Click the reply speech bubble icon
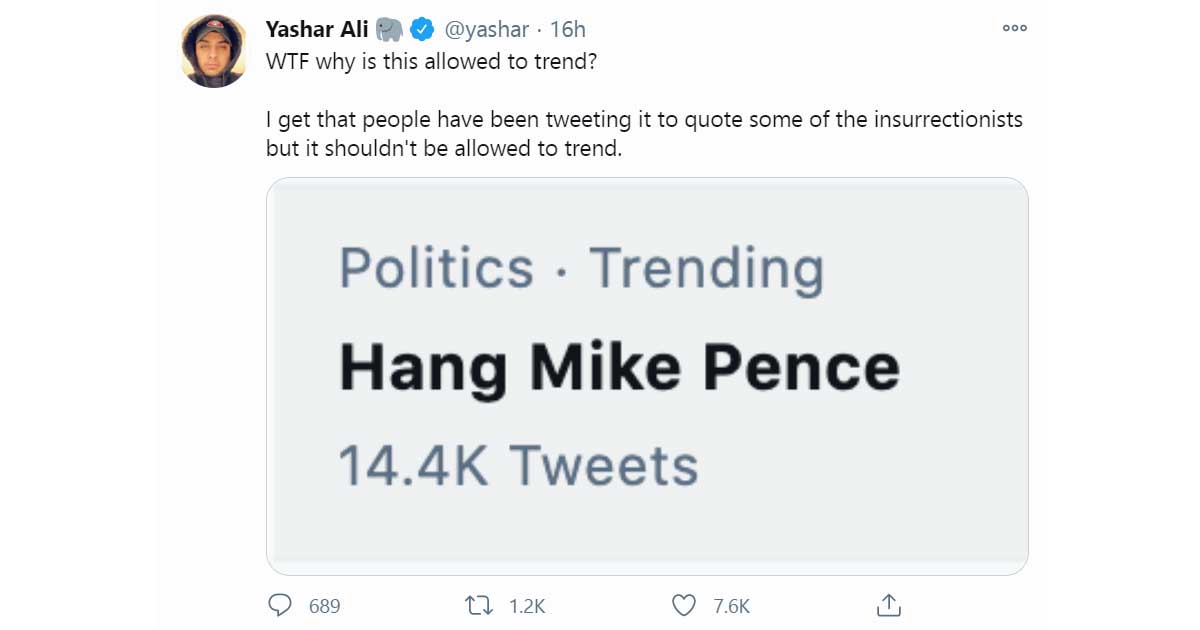 click(x=281, y=605)
